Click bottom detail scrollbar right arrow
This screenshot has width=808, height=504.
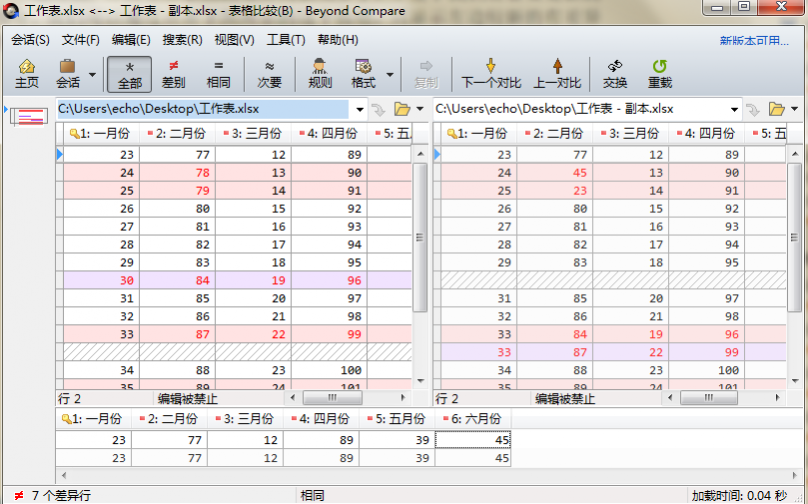click(795, 475)
